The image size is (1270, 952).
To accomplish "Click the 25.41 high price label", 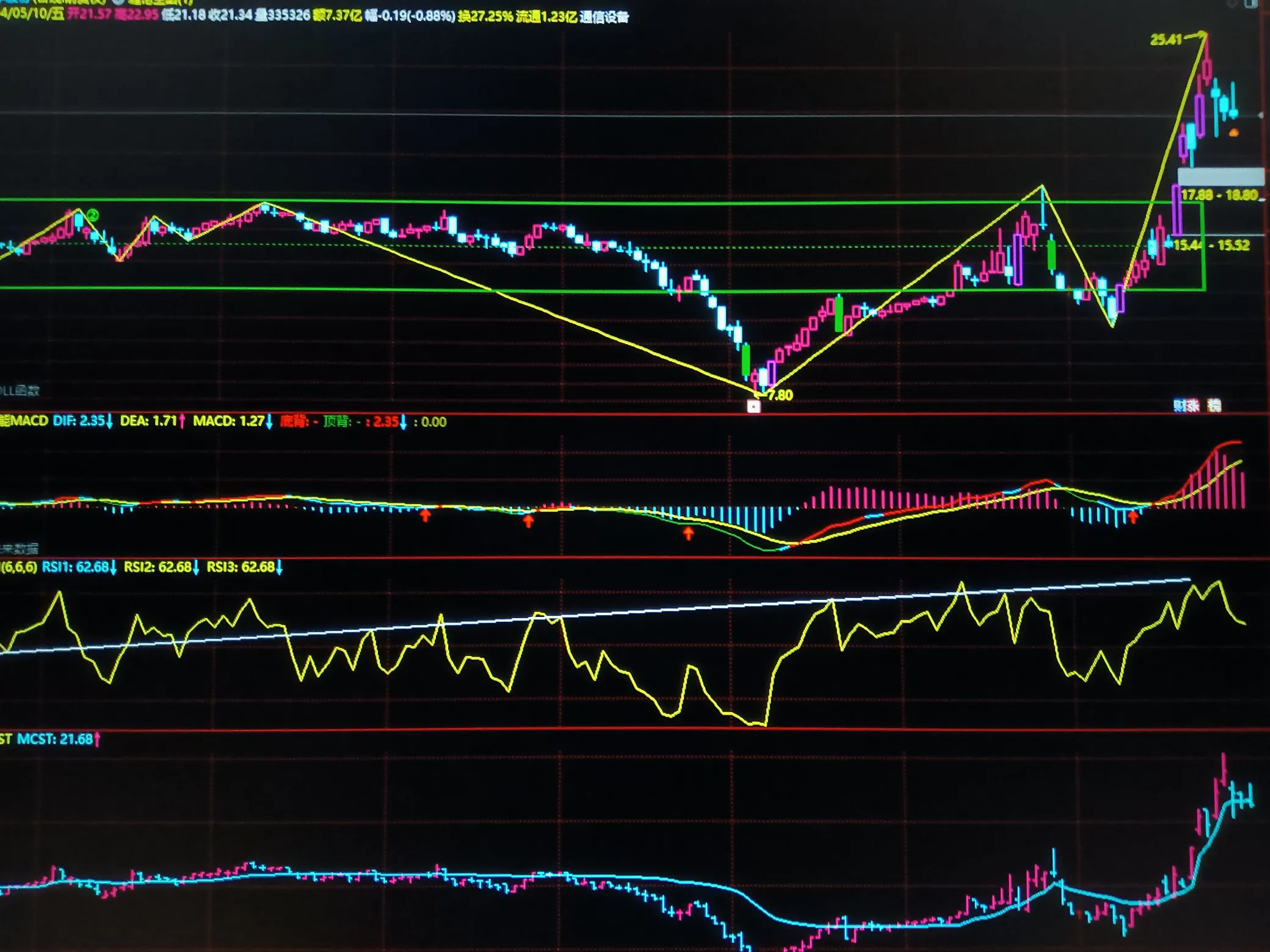I will tap(1166, 40).
